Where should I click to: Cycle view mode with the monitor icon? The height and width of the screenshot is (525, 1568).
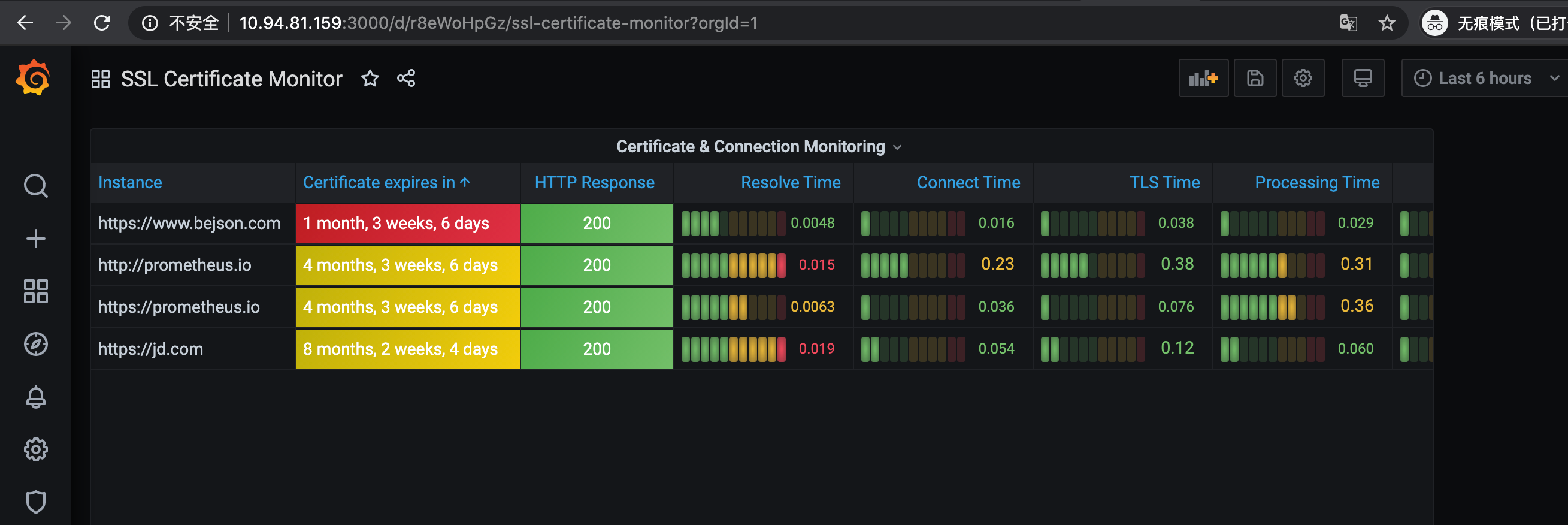pyautogui.click(x=1362, y=78)
